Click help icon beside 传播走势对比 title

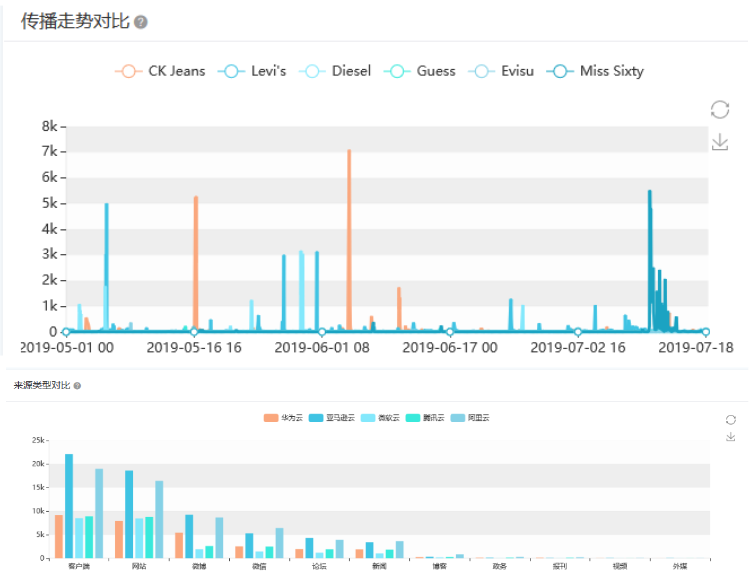tap(141, 22)
